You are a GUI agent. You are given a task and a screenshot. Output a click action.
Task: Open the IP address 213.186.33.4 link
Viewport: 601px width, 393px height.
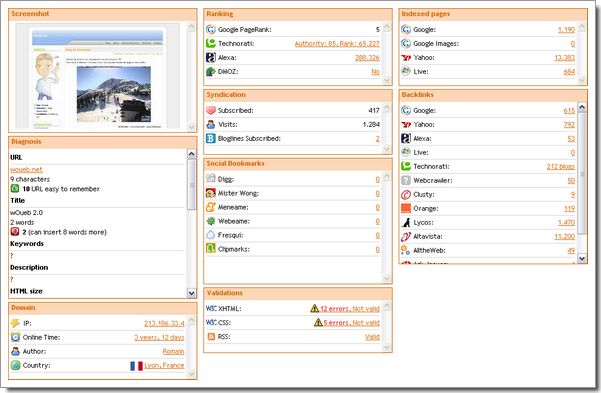coord(164,324)
